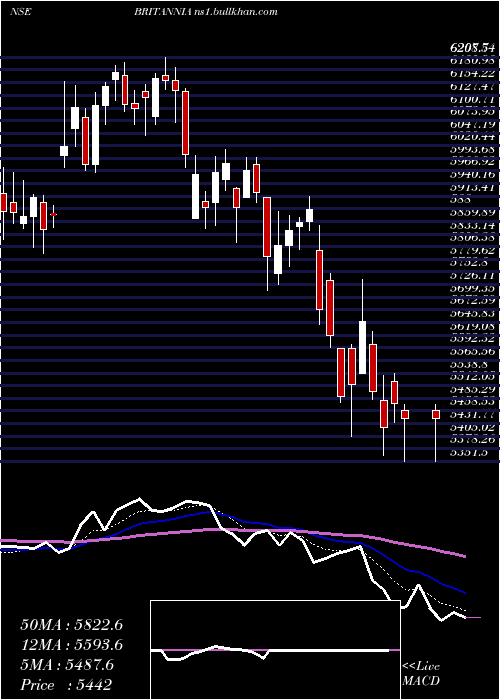The height and width of the screenshot is (700, 500).
Task: Select the 5966.92 price axis label
Action: point(473,162)
